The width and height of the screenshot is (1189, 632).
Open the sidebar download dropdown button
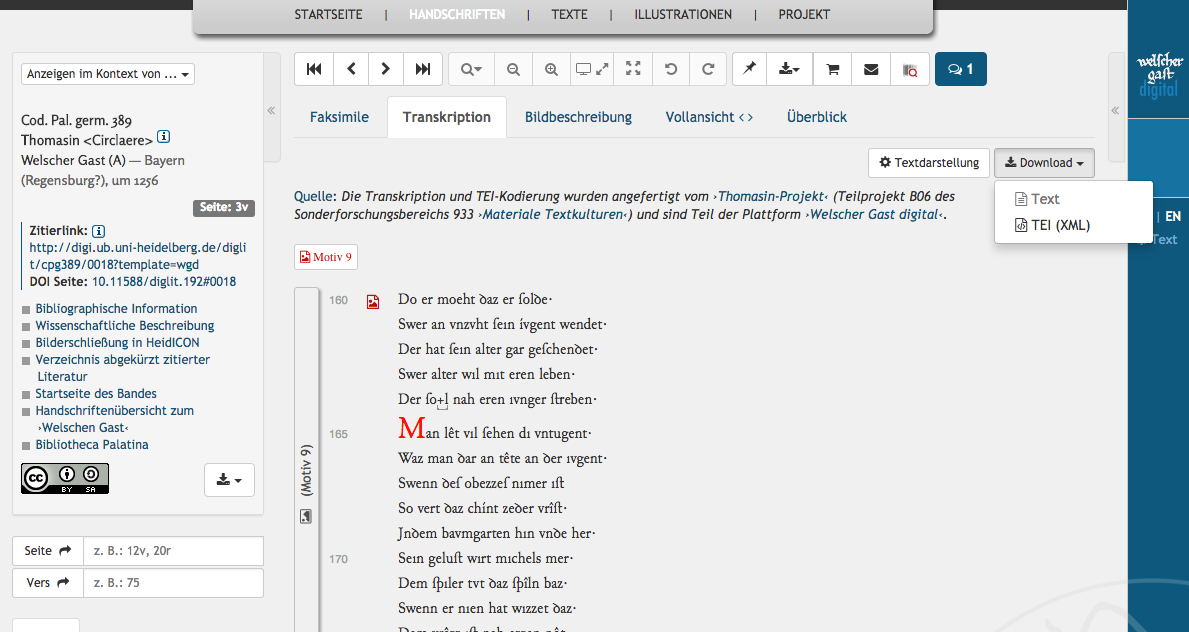[229, 480]
